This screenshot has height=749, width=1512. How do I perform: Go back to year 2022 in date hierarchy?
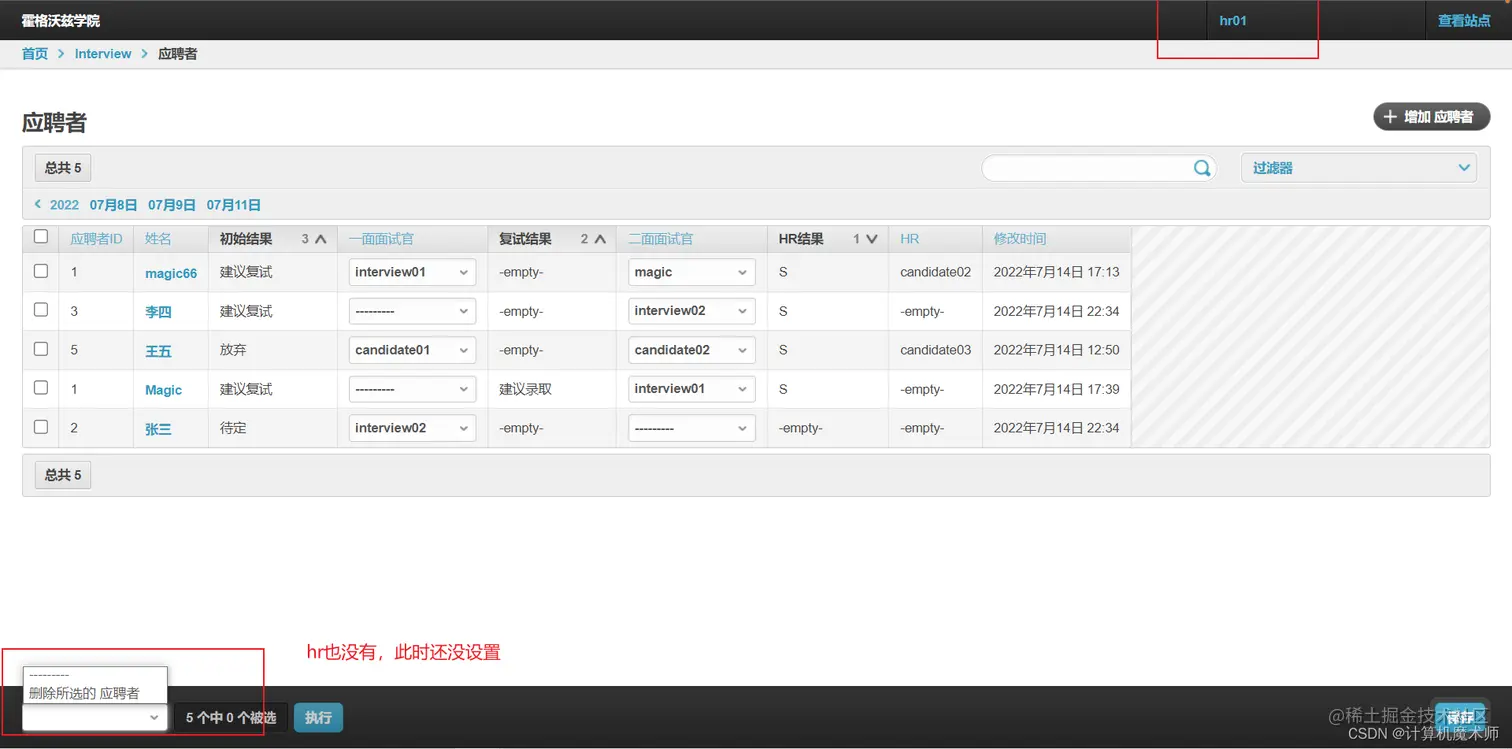click(57, 205)
